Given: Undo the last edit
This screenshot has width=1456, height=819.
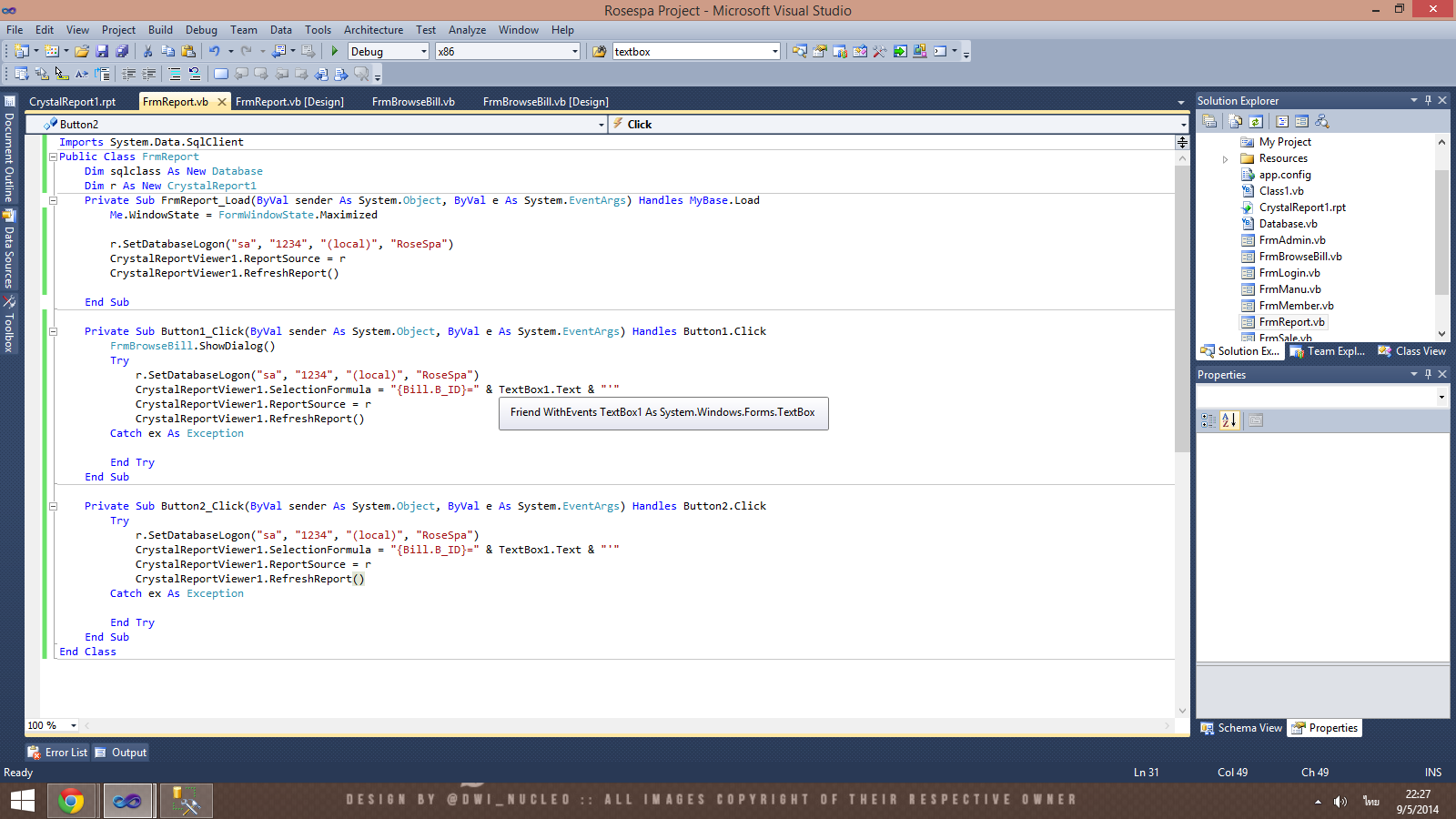Looking at the screenshot, I should tap(215, 51).
